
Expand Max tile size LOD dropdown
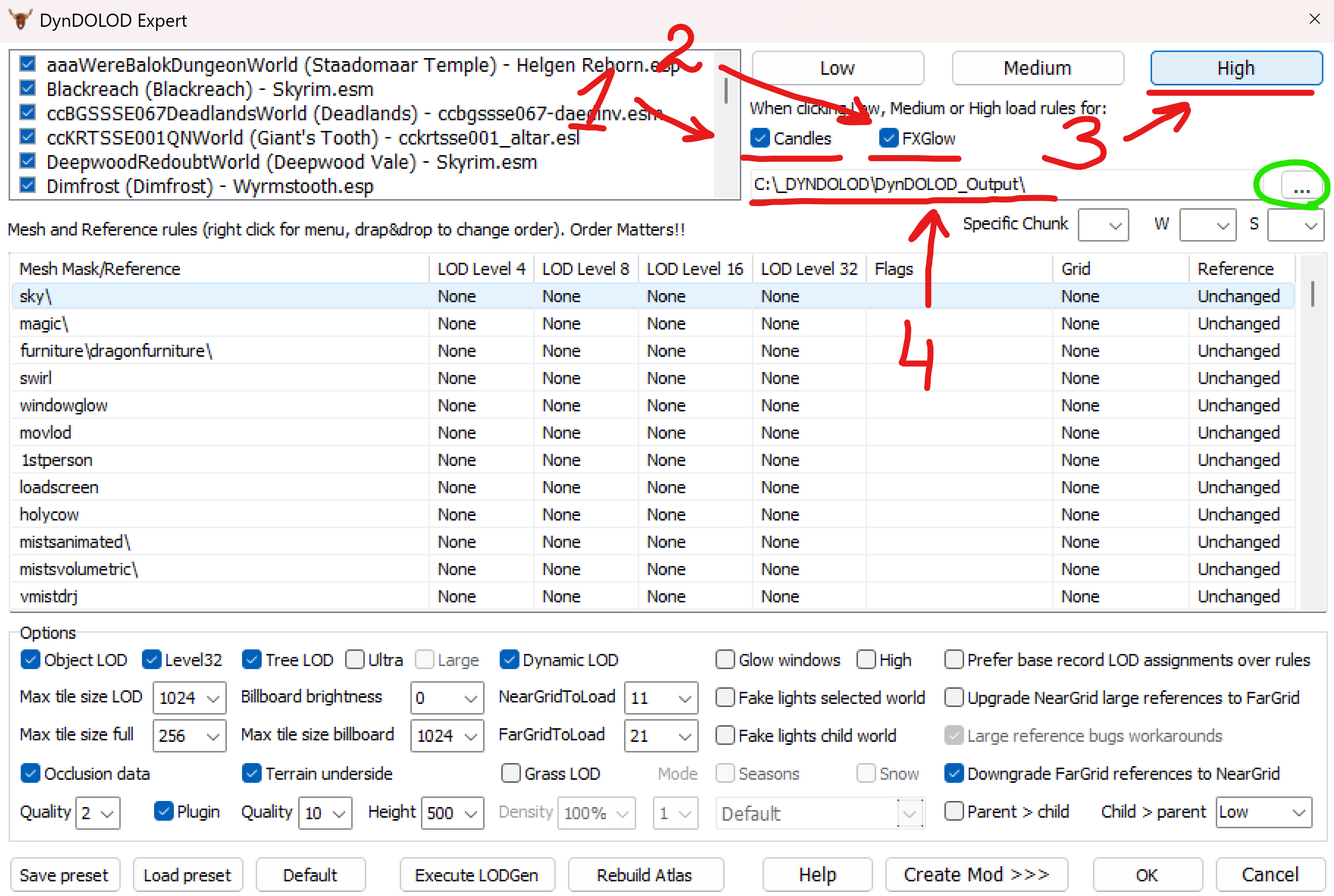(189, 698)
